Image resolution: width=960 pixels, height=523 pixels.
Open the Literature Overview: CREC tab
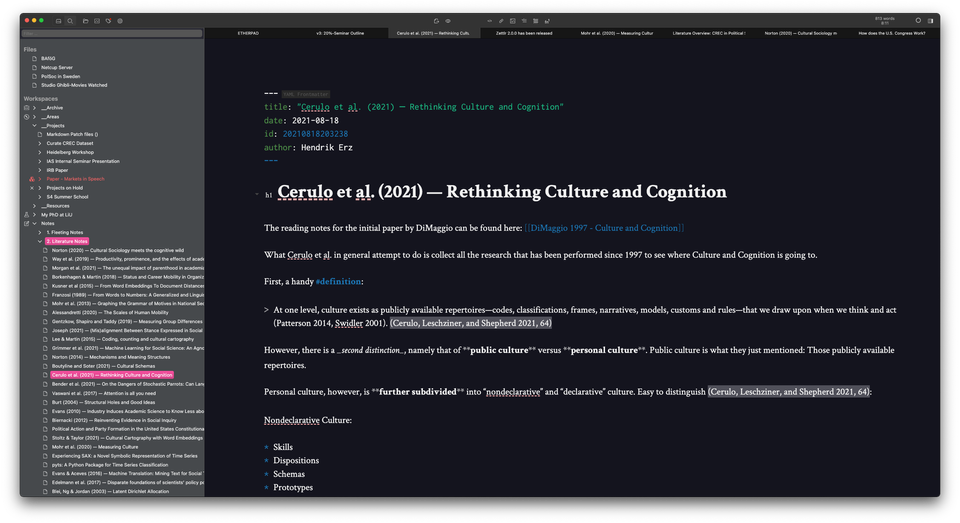709,33
